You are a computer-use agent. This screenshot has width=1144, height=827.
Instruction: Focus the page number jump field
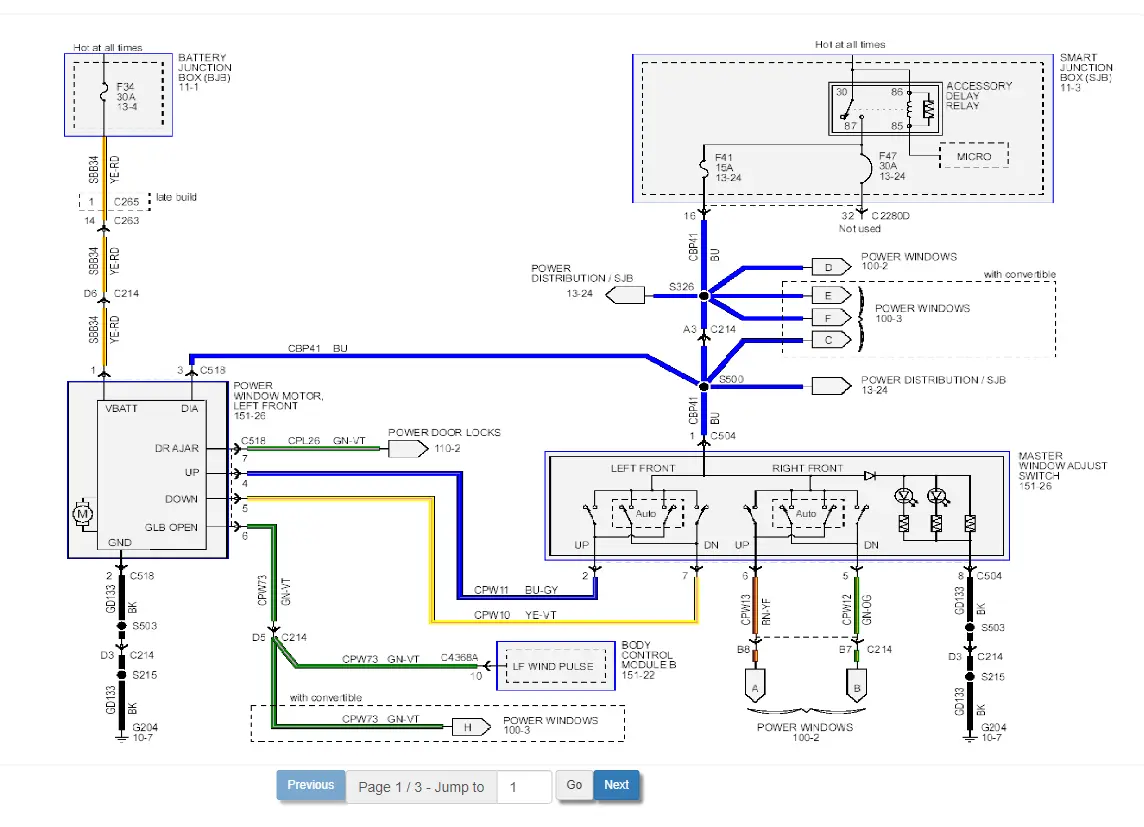coord(524,787)
